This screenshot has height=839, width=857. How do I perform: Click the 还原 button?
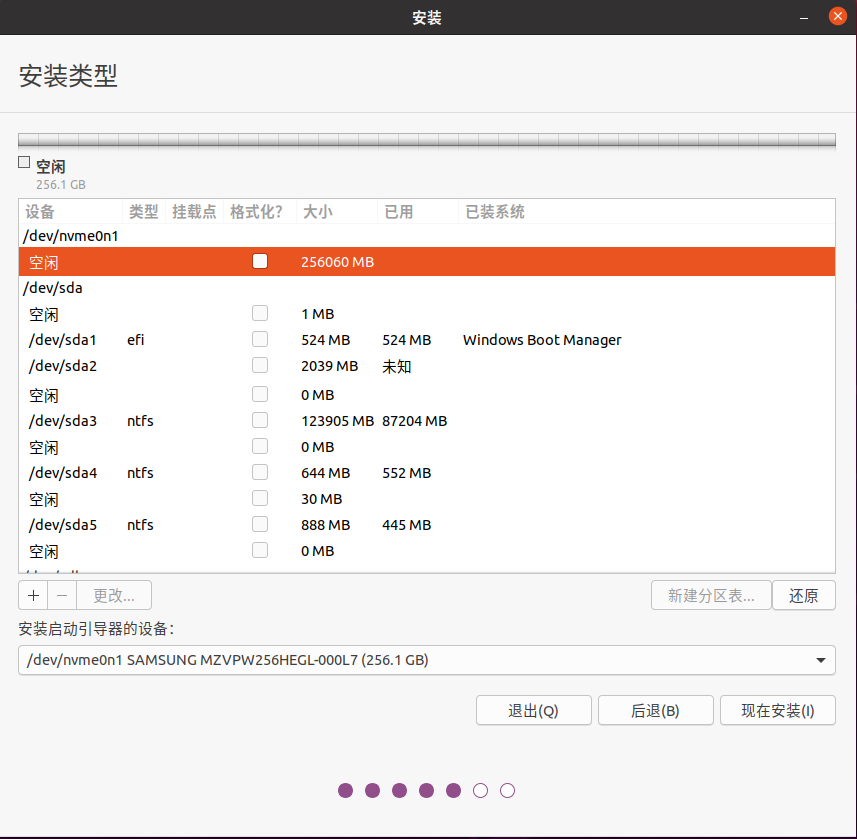pyautogui.click(x=804, y=595)
